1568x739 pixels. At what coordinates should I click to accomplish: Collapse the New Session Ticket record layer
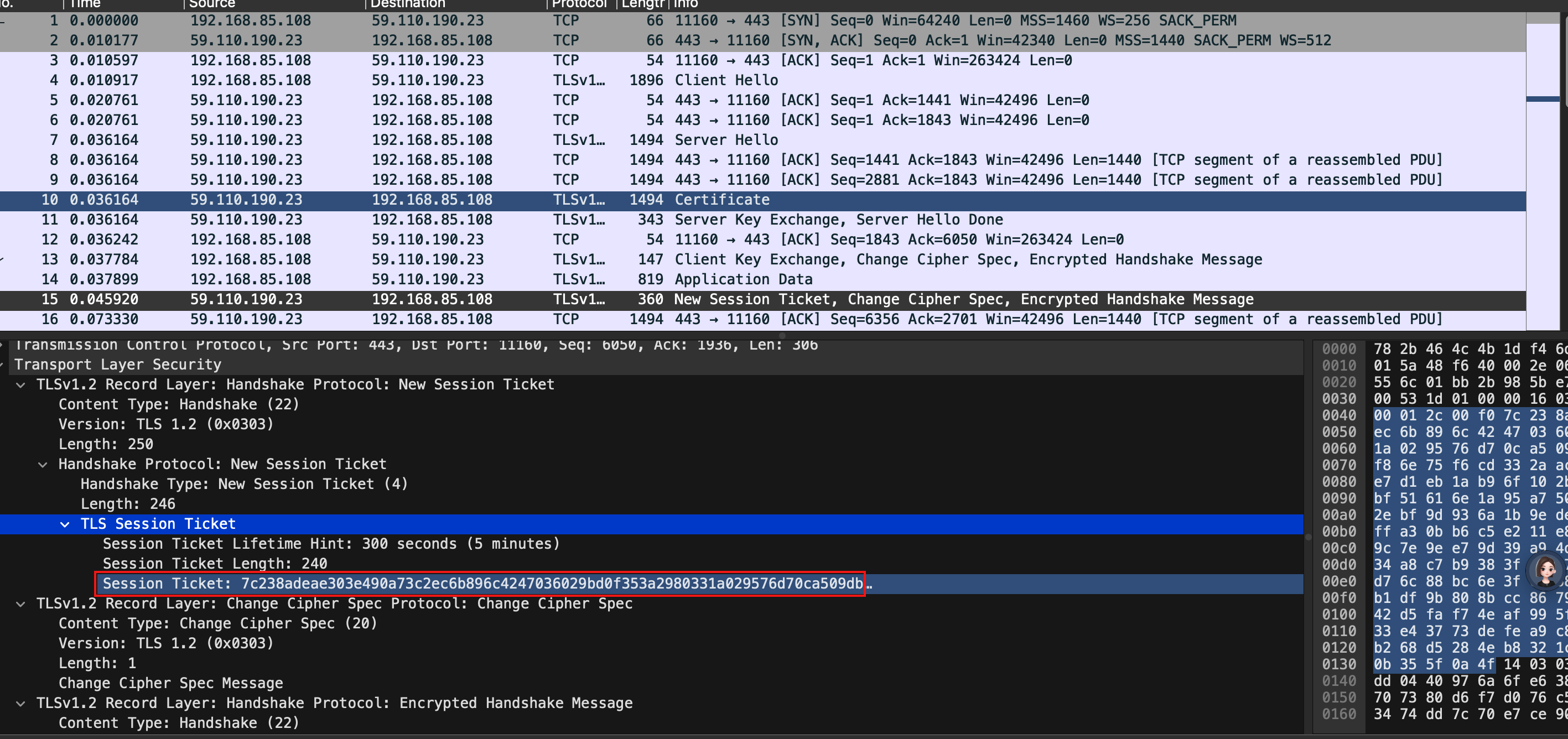(20, 385)
